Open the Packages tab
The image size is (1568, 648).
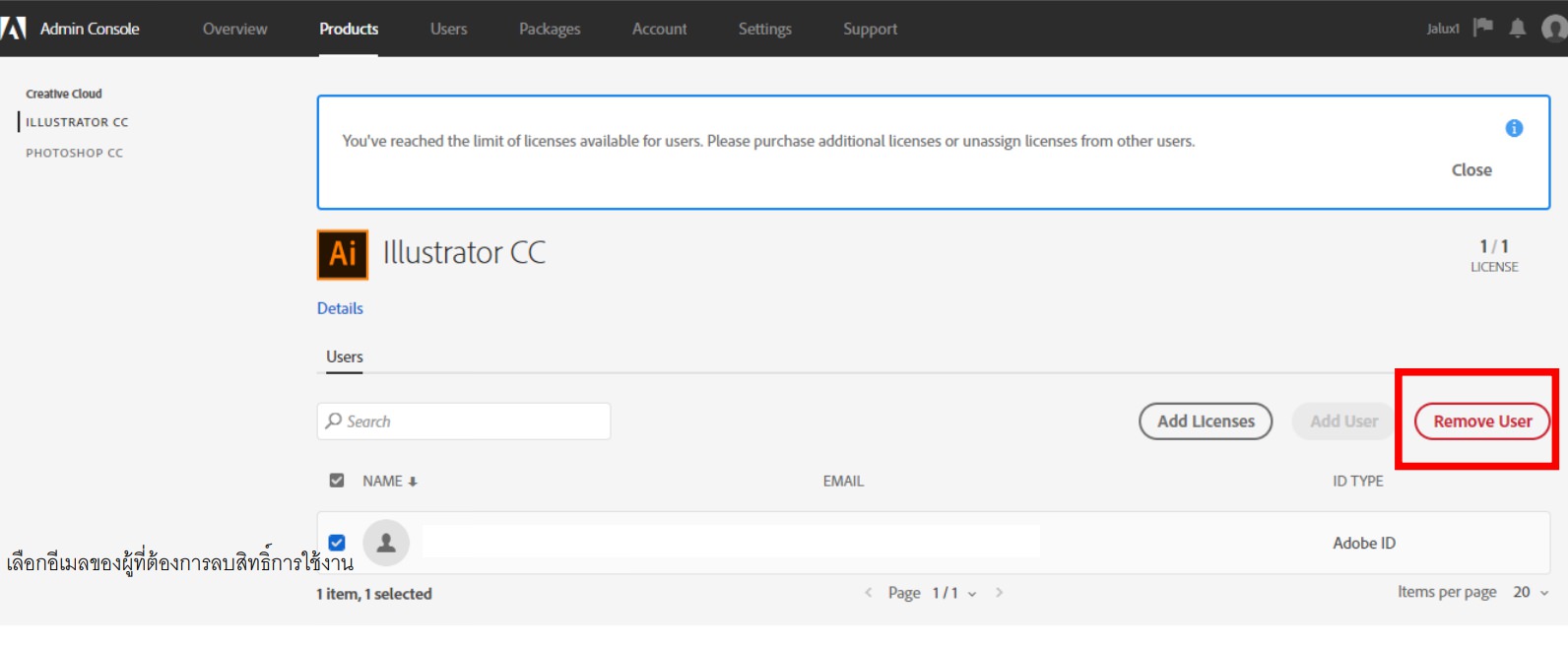coord(550,29)
